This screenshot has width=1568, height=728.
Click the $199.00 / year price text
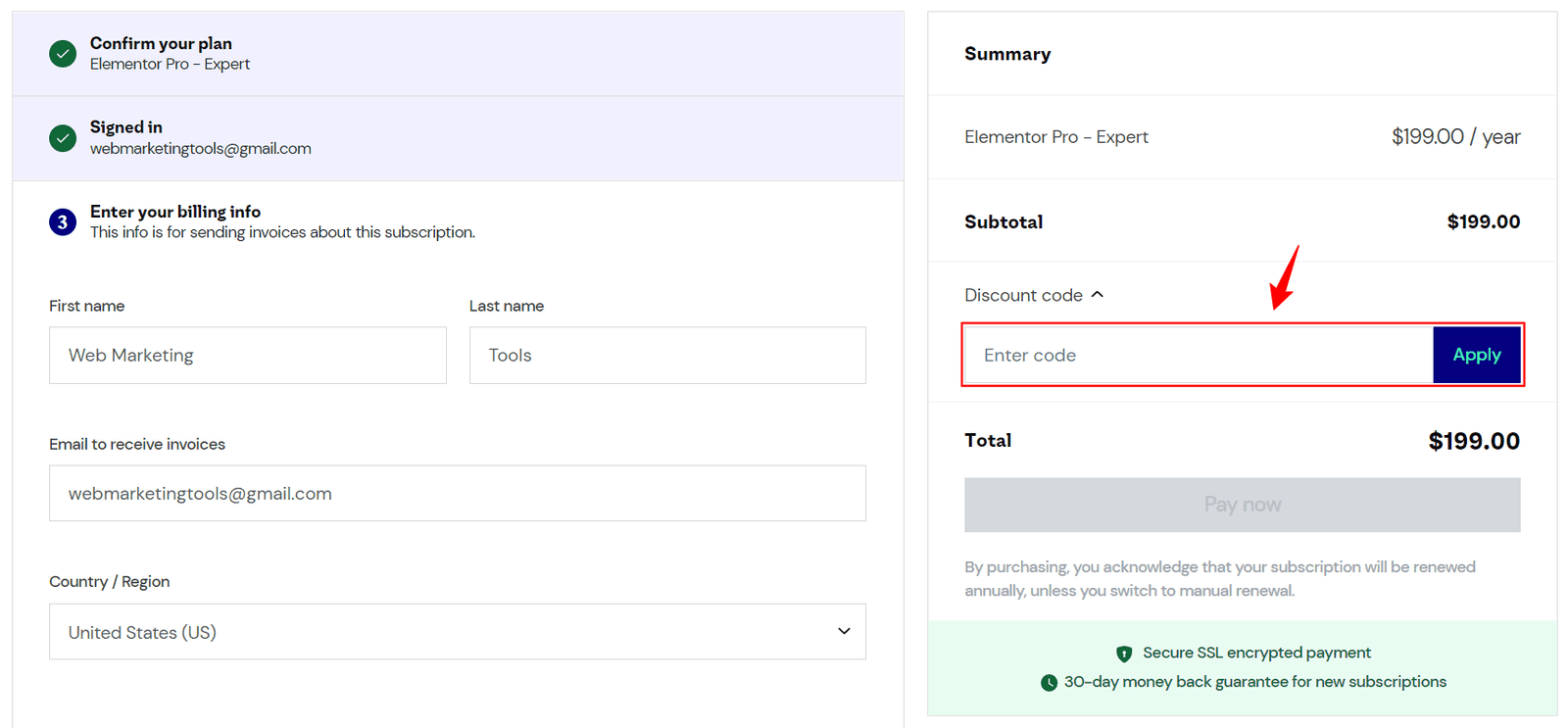pyautogui.click(x=1456, y=137)
